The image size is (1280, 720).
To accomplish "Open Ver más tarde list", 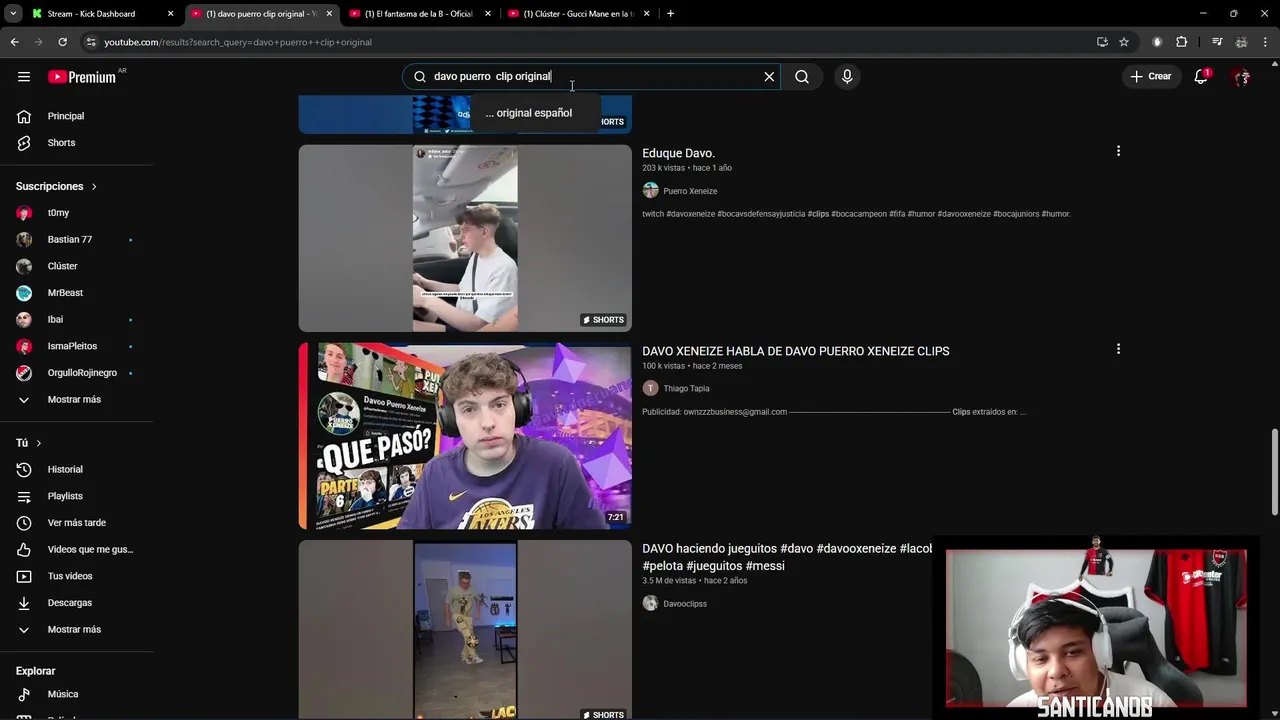I will [x=76, y=523].
